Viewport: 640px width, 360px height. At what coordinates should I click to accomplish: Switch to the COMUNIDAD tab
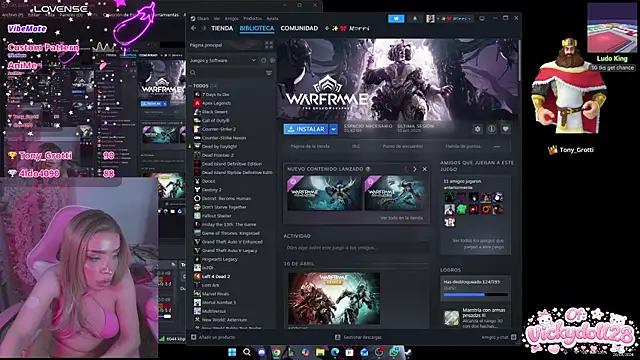[x=299, y=28]
